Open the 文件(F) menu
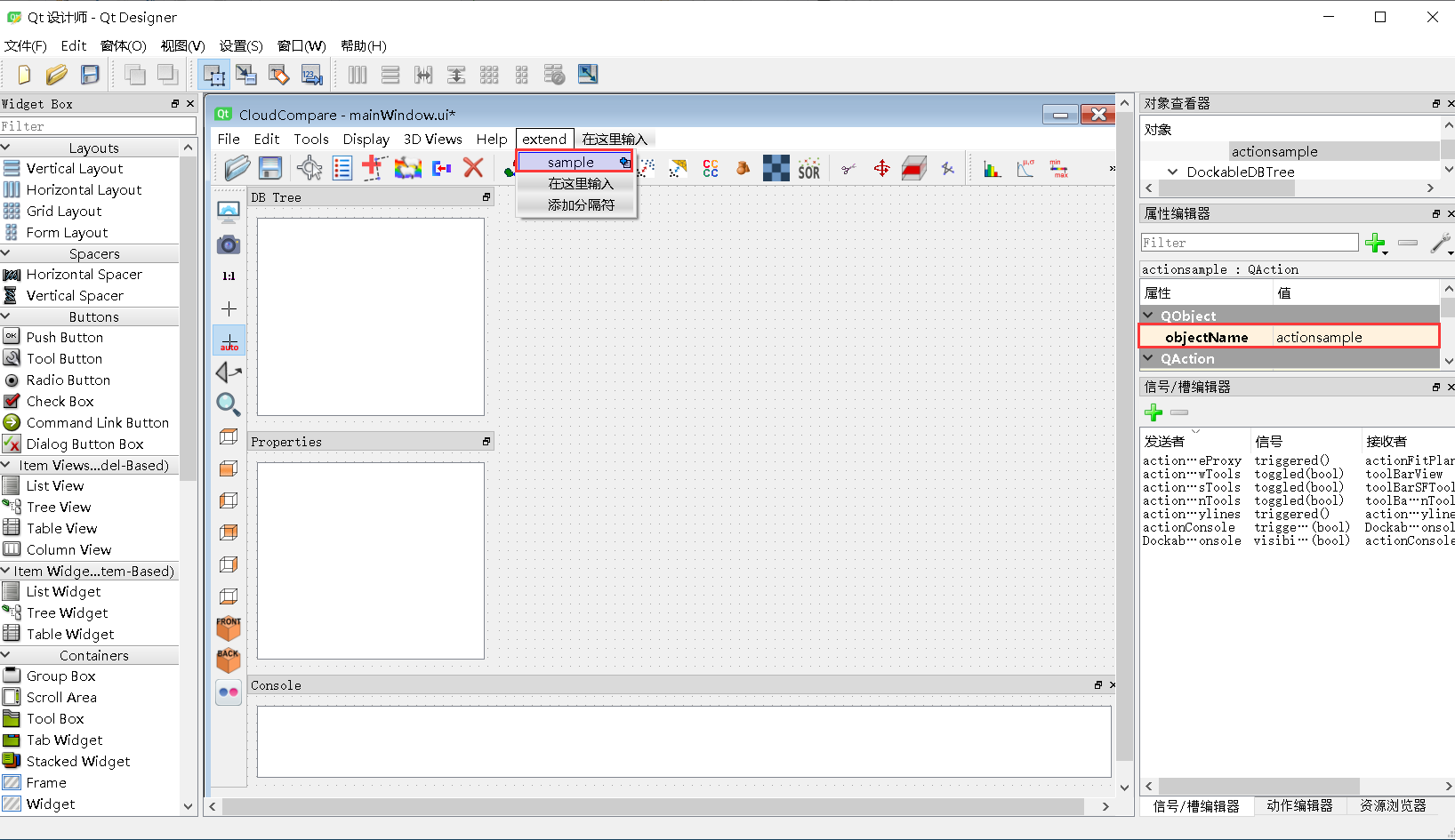The image size is (1455, 840). [25, 46]
